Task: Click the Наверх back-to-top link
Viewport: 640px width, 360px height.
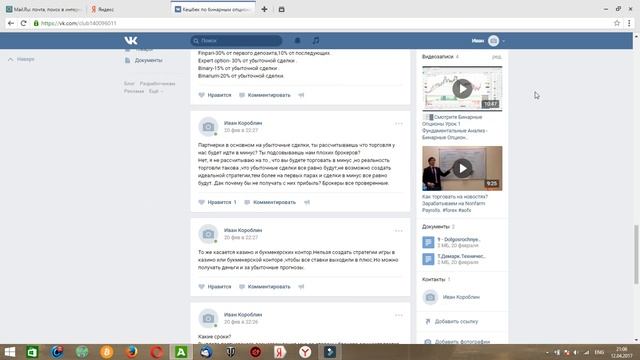Action: tap(21, 59)
